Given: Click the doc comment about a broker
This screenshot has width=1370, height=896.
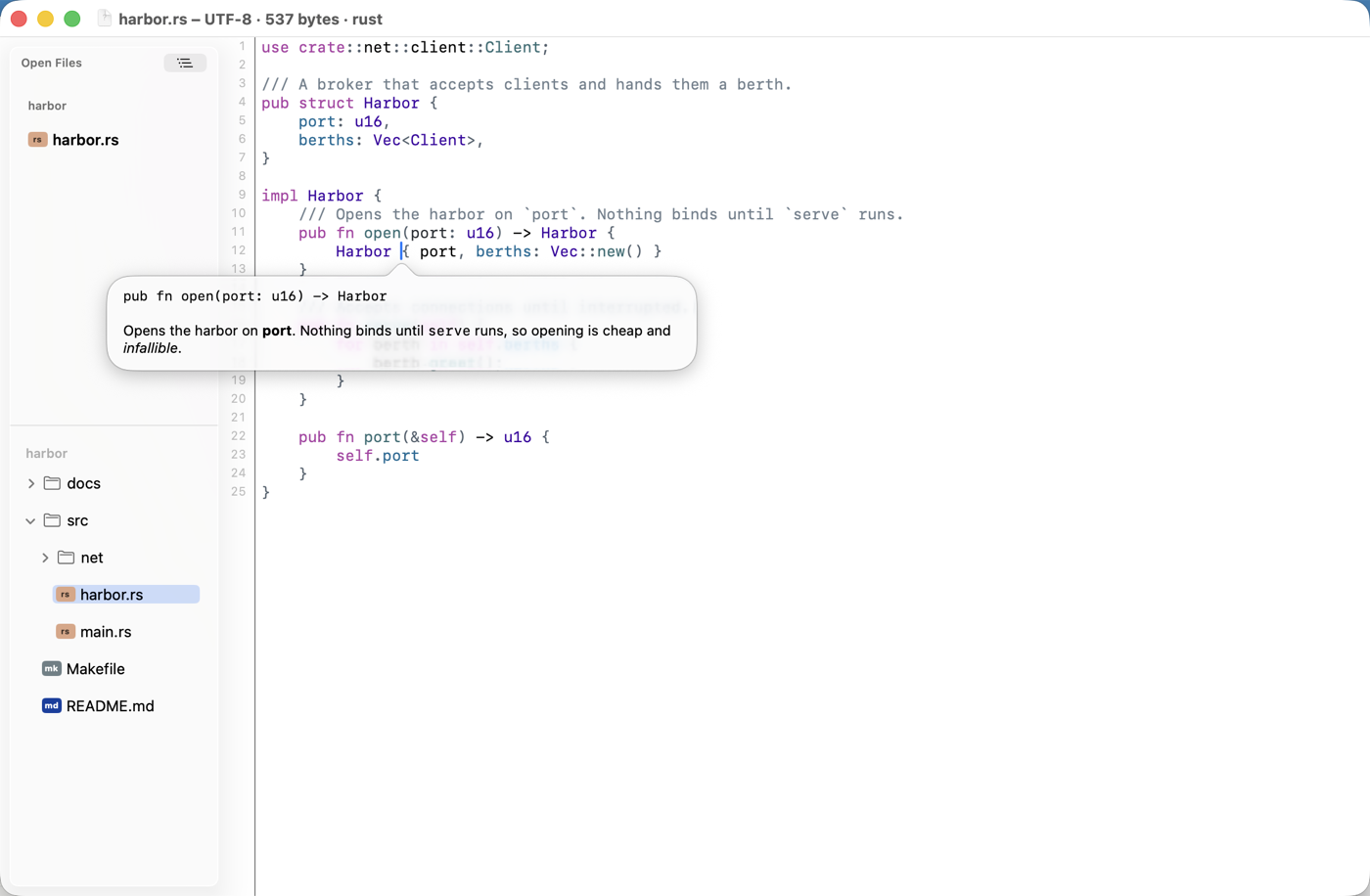Looking at the screenshot, I should (x=526, y=84).
